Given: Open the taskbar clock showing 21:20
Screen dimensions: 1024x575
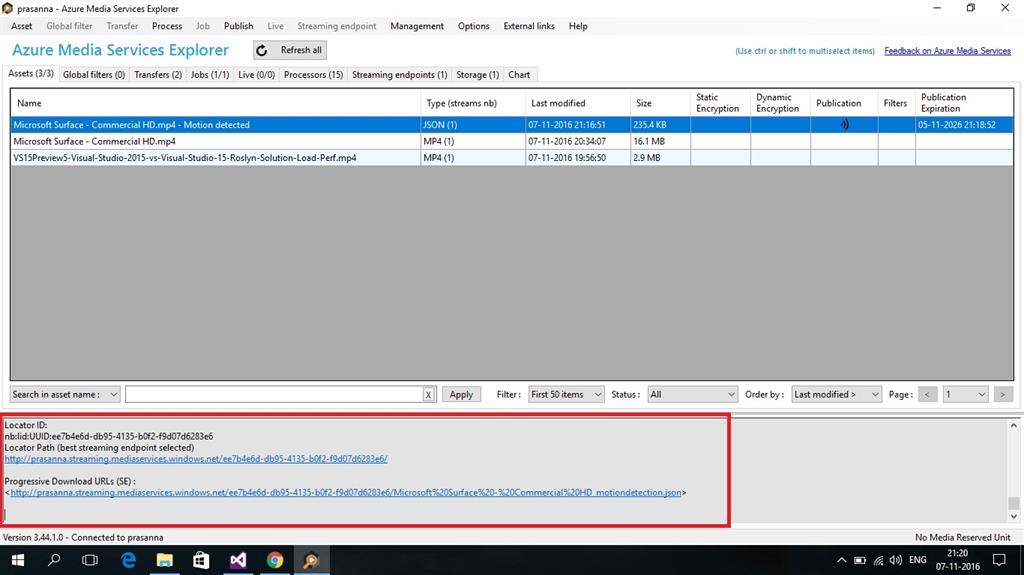Looking at the screenshot, I should click(957, 560).
